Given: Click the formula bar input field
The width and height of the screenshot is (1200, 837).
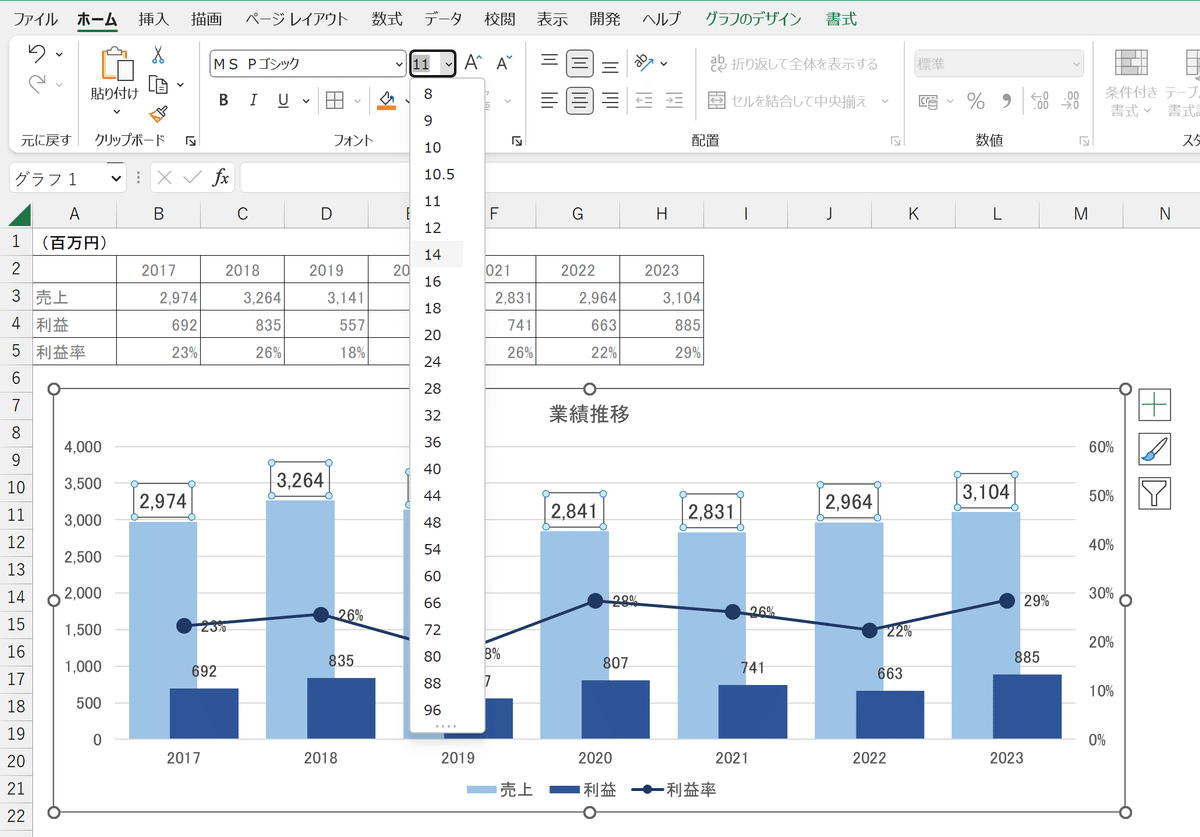Looking at the screenshot, I should (x=719, y=178).
